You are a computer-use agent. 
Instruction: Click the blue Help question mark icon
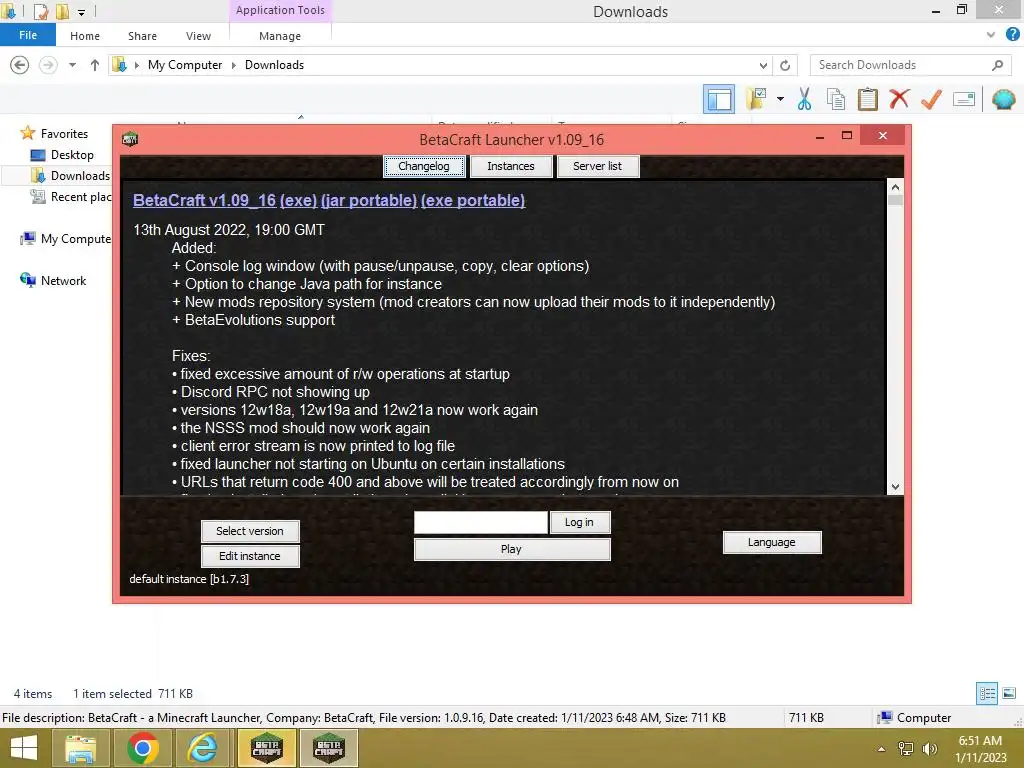click(1012, 35)
